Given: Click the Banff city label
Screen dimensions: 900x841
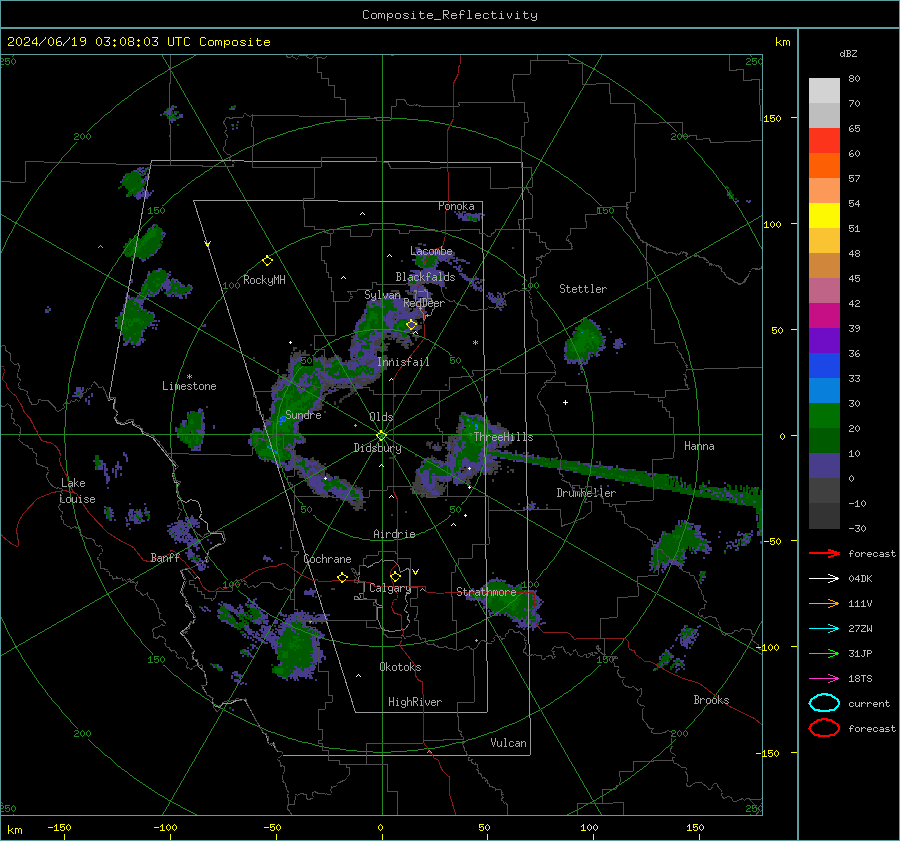Looking at the screenshot, I should (x=165, y=557).
